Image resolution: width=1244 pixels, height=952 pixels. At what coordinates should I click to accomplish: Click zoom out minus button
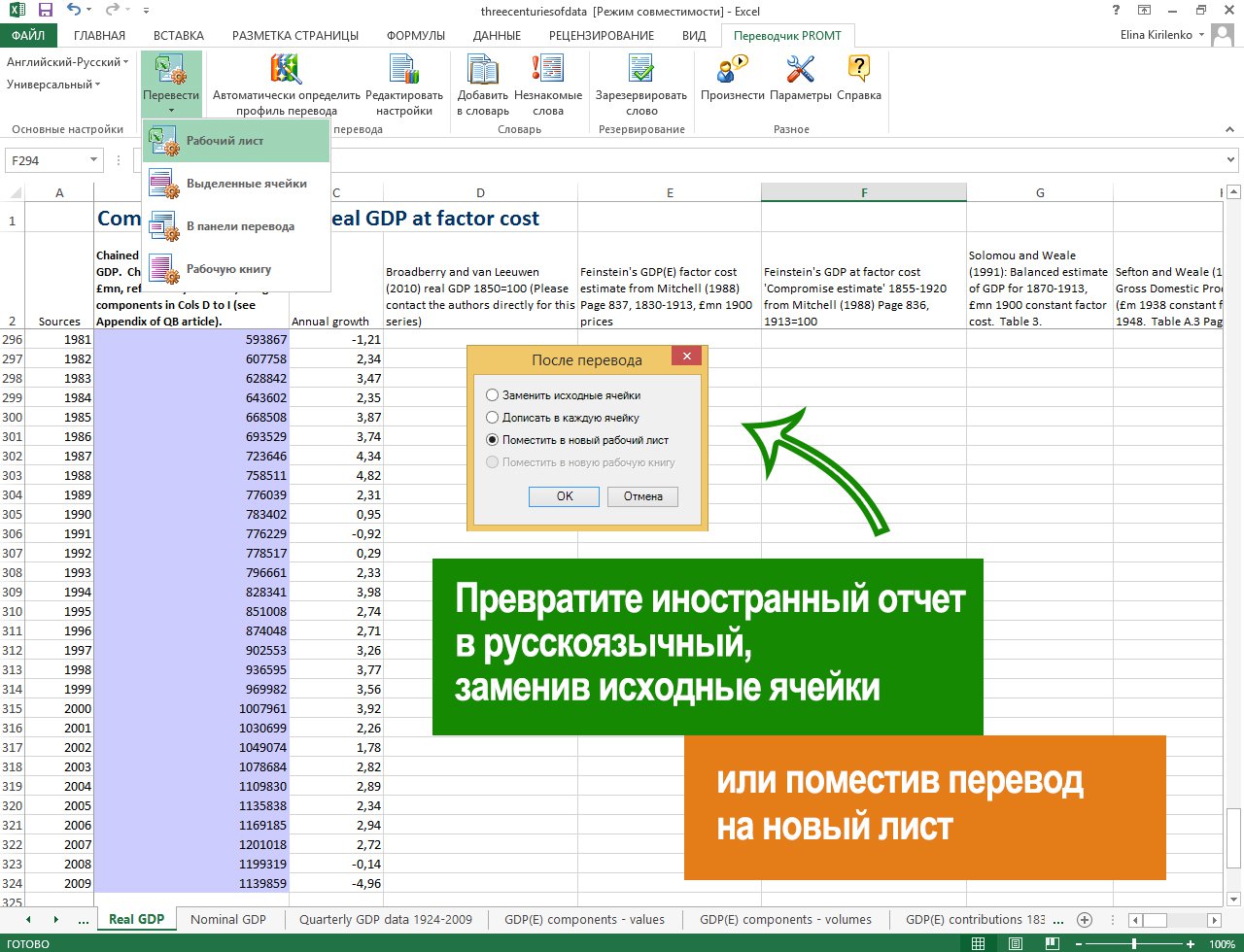point(1080,943)
